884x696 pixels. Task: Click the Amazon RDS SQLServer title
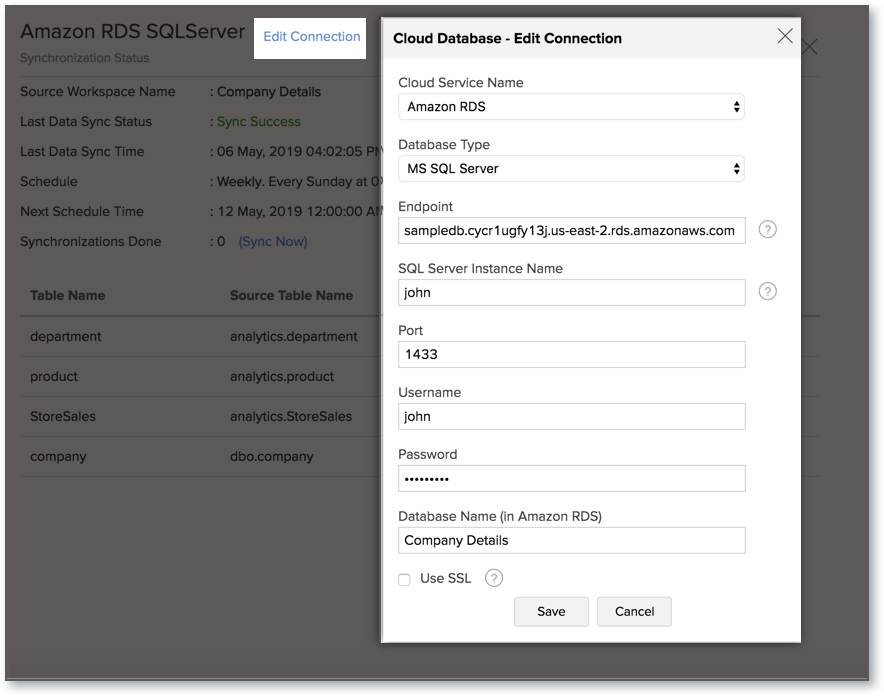click(133, 32)
